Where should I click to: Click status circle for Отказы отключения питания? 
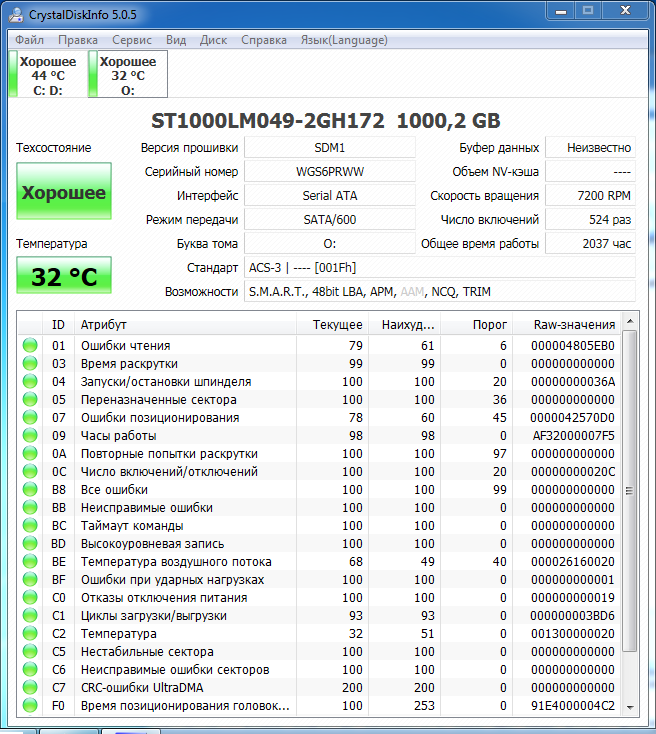click(30, 597)
